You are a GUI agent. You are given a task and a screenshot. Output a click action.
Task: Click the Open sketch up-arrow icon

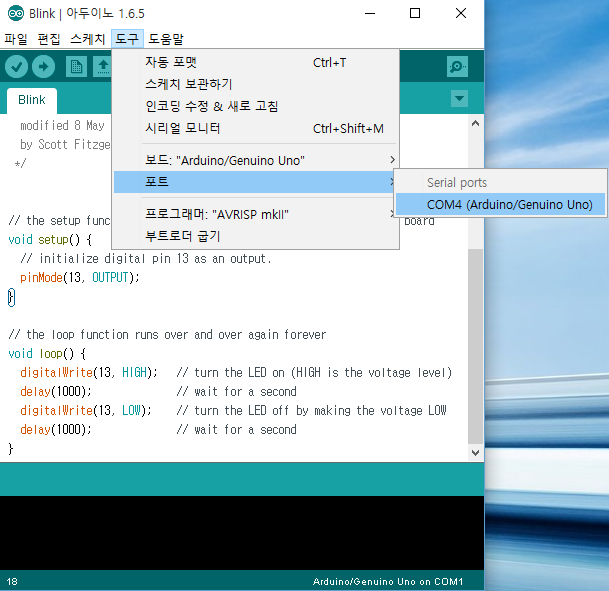[x=103, y=67]
